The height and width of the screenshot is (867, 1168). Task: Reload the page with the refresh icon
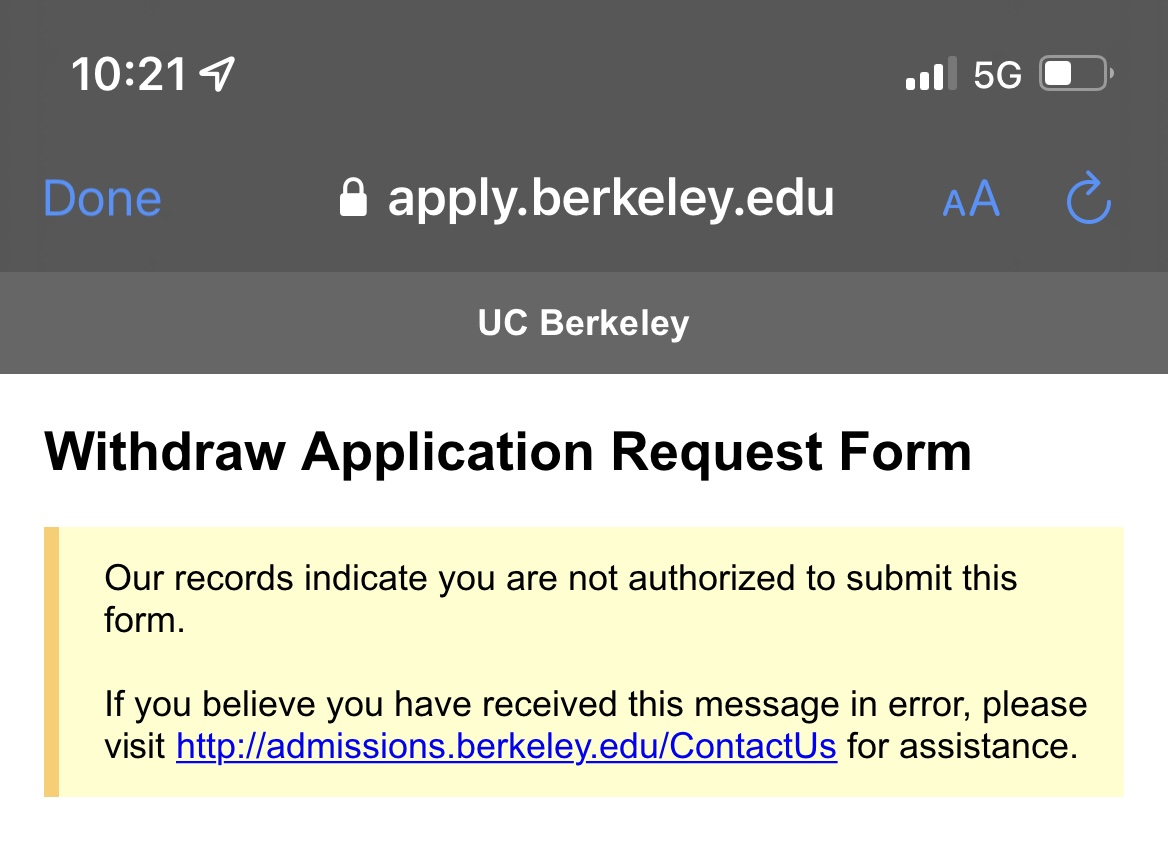(1088, 198)
